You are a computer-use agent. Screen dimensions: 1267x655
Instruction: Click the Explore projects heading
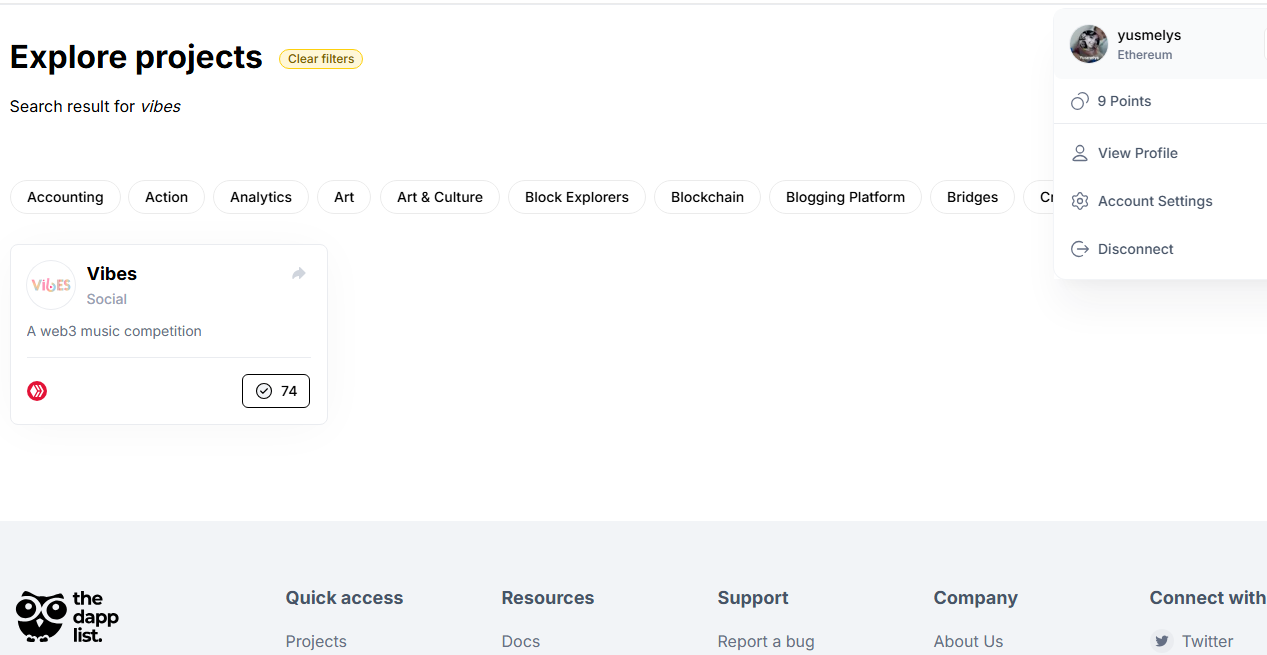pos(136,57)
